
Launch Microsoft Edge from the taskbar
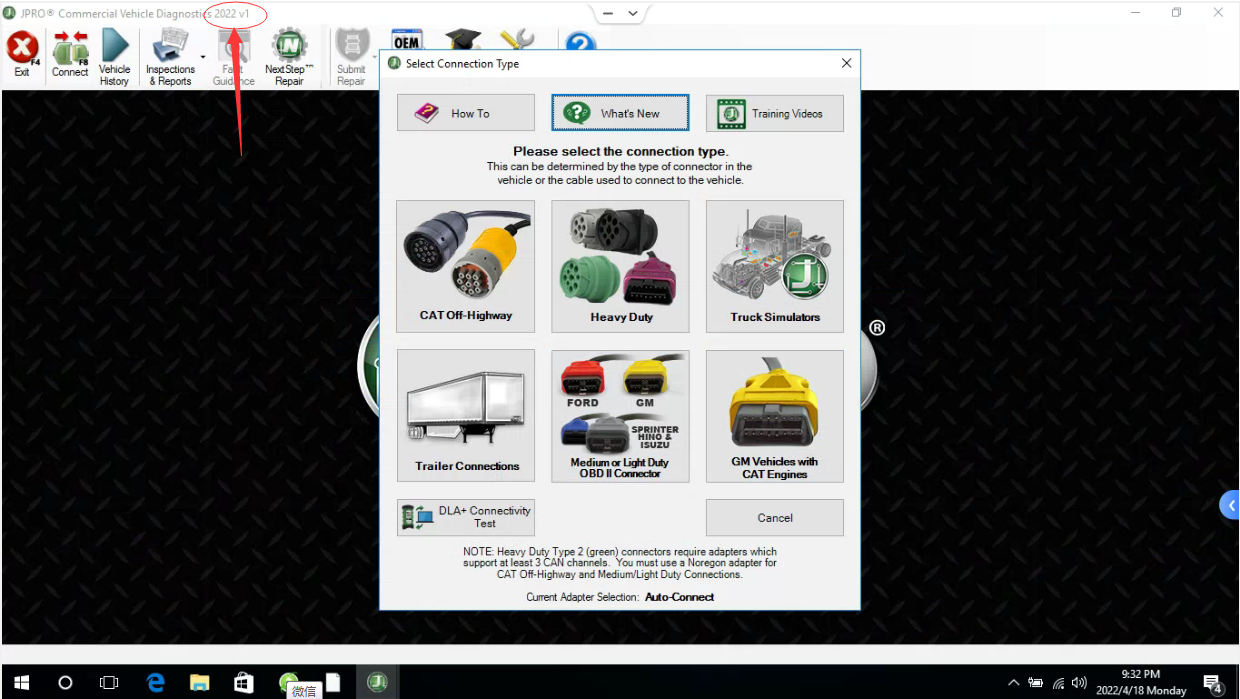[x=155, y=683]
